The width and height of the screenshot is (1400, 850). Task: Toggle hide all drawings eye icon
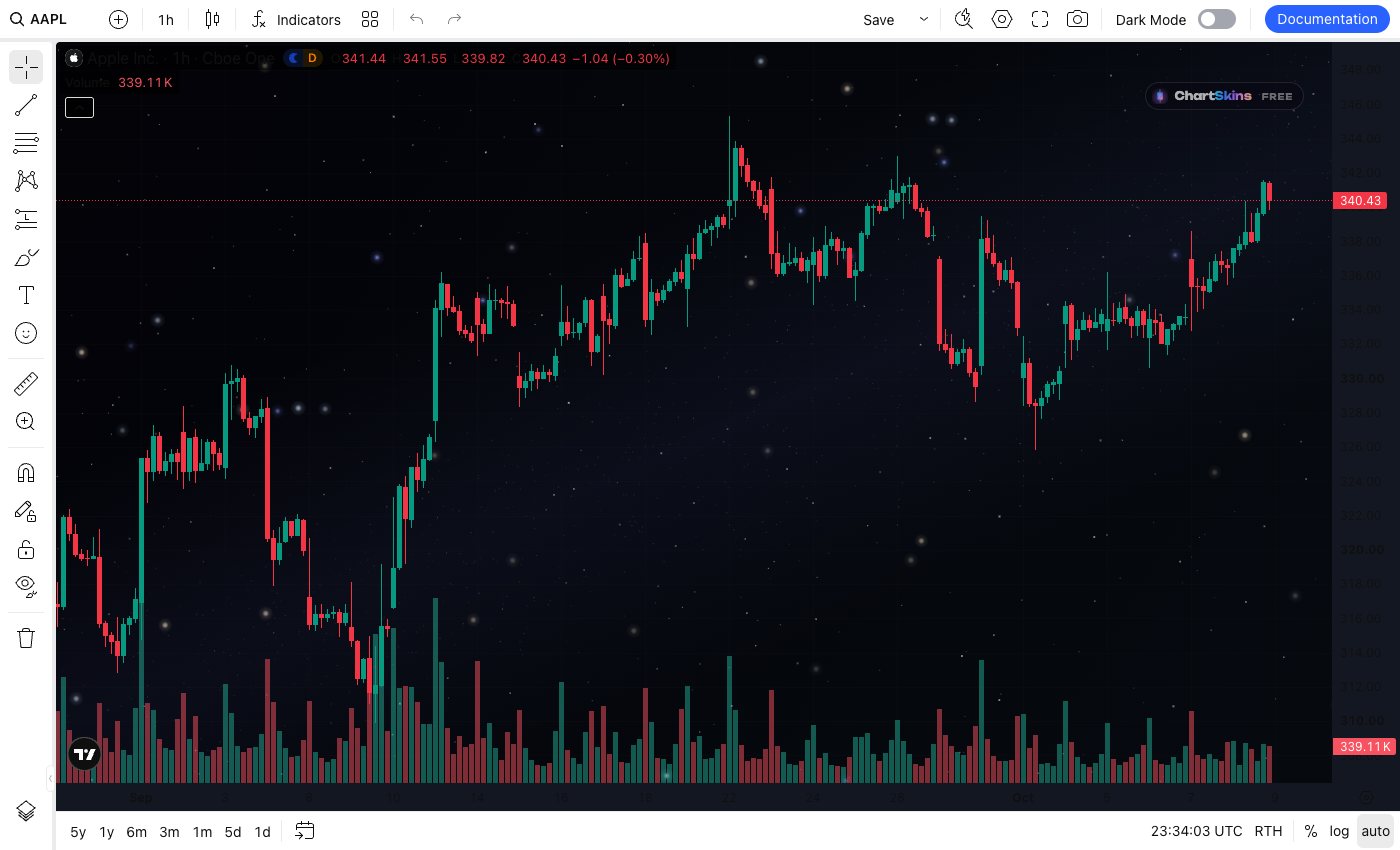(x=26, y=587)
